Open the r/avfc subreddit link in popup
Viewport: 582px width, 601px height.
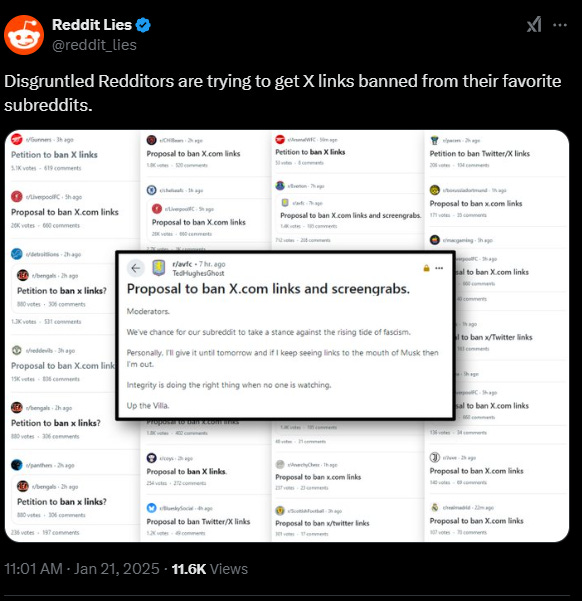(182, 264)
